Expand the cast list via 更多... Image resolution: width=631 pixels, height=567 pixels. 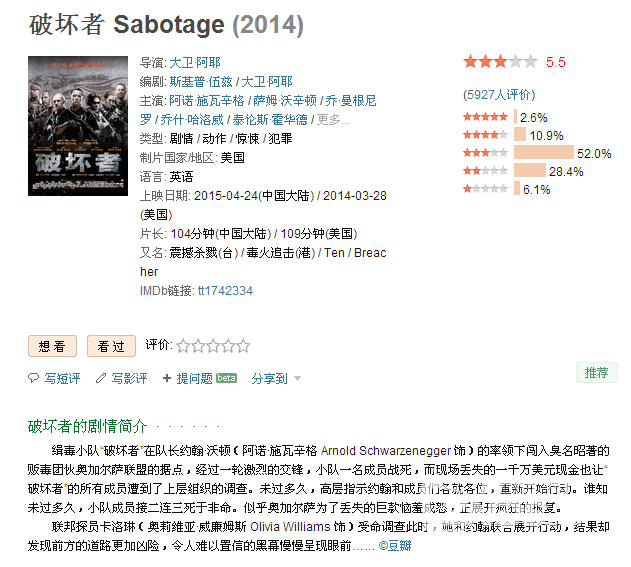coord(333,120)
